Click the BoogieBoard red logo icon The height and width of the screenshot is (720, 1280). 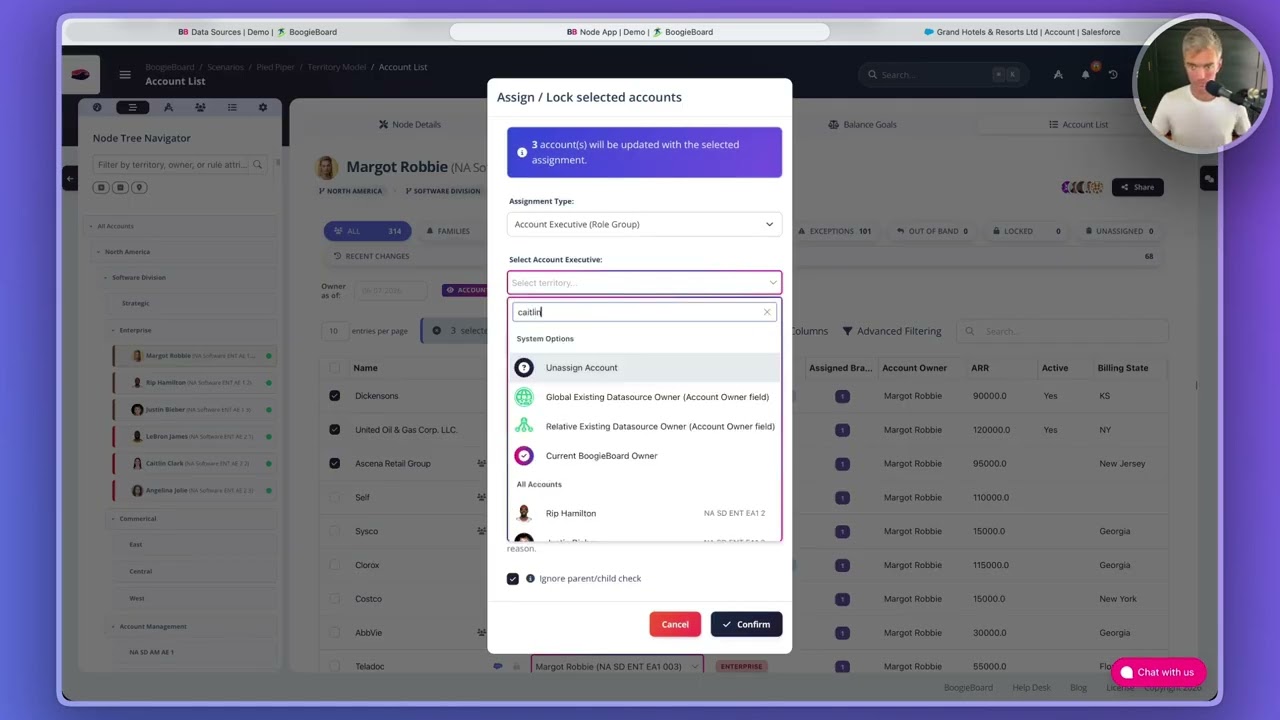81,74
